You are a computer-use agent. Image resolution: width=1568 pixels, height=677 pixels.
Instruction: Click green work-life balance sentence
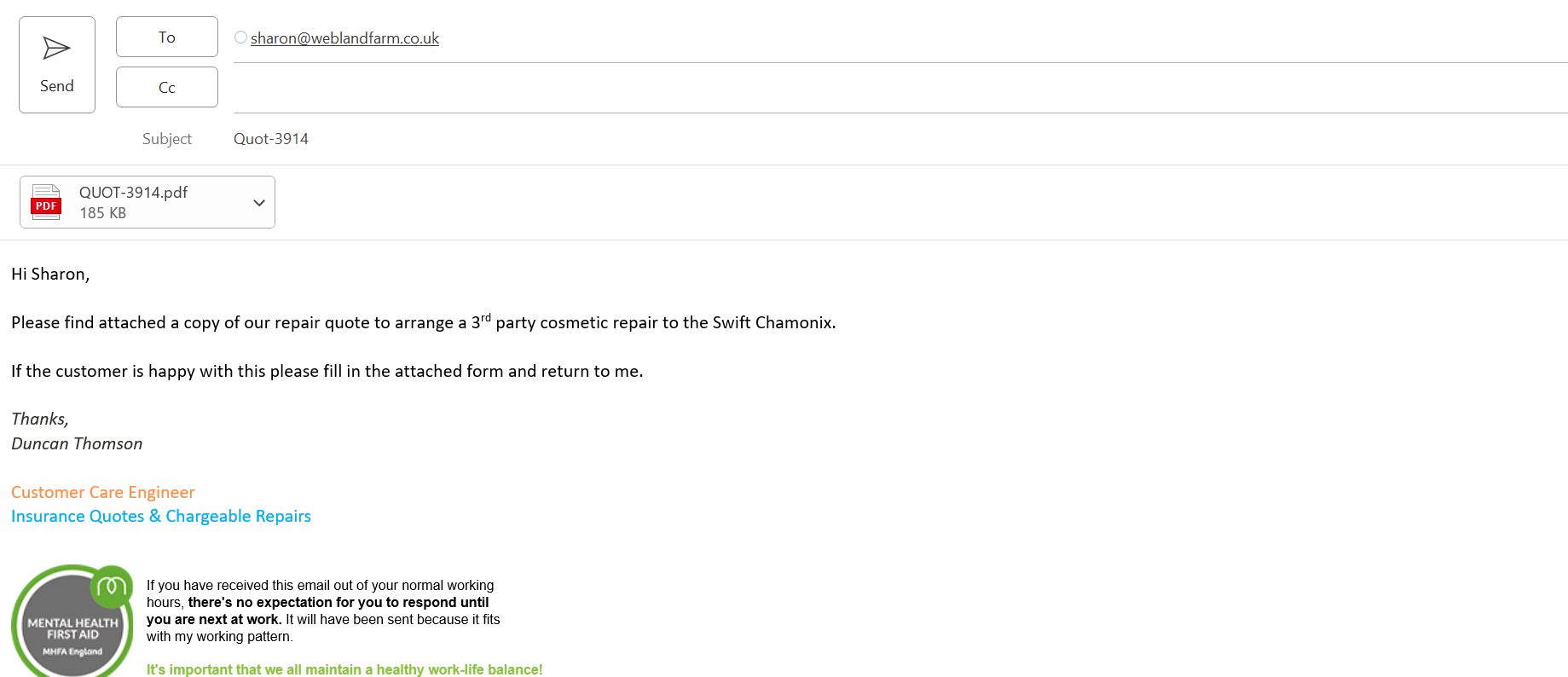[x=344, y=669]
